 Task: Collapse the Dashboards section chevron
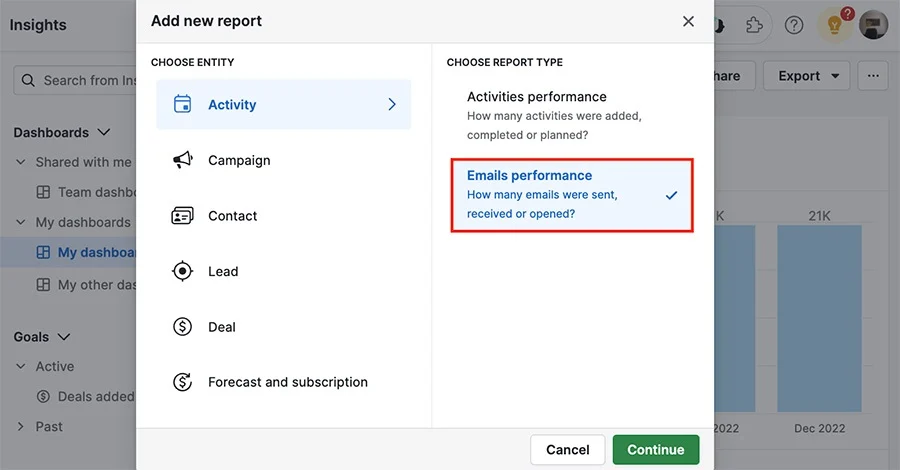click(104, 132)
